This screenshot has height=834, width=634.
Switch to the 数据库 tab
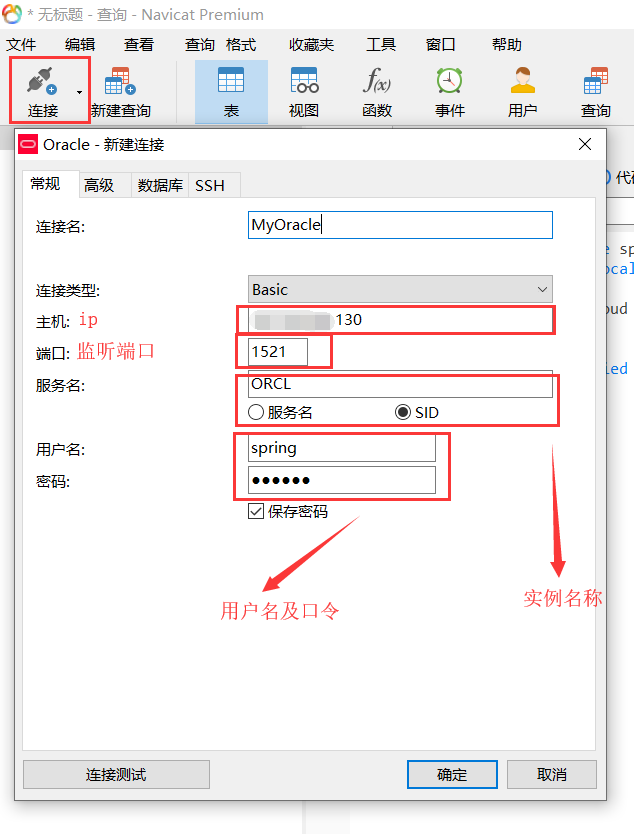160,185
